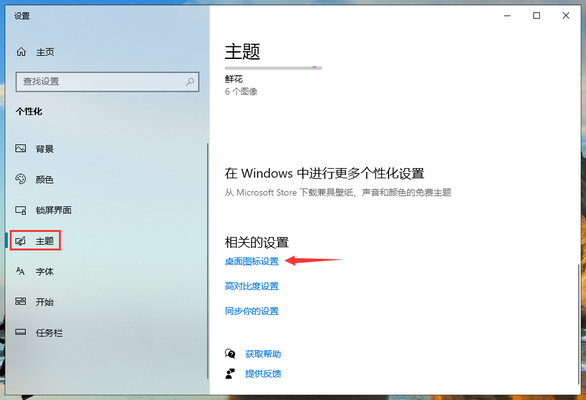586x400 pixels.
Task: Click the lock screen icon beside 锁屏界面
Action: point(21,210)
